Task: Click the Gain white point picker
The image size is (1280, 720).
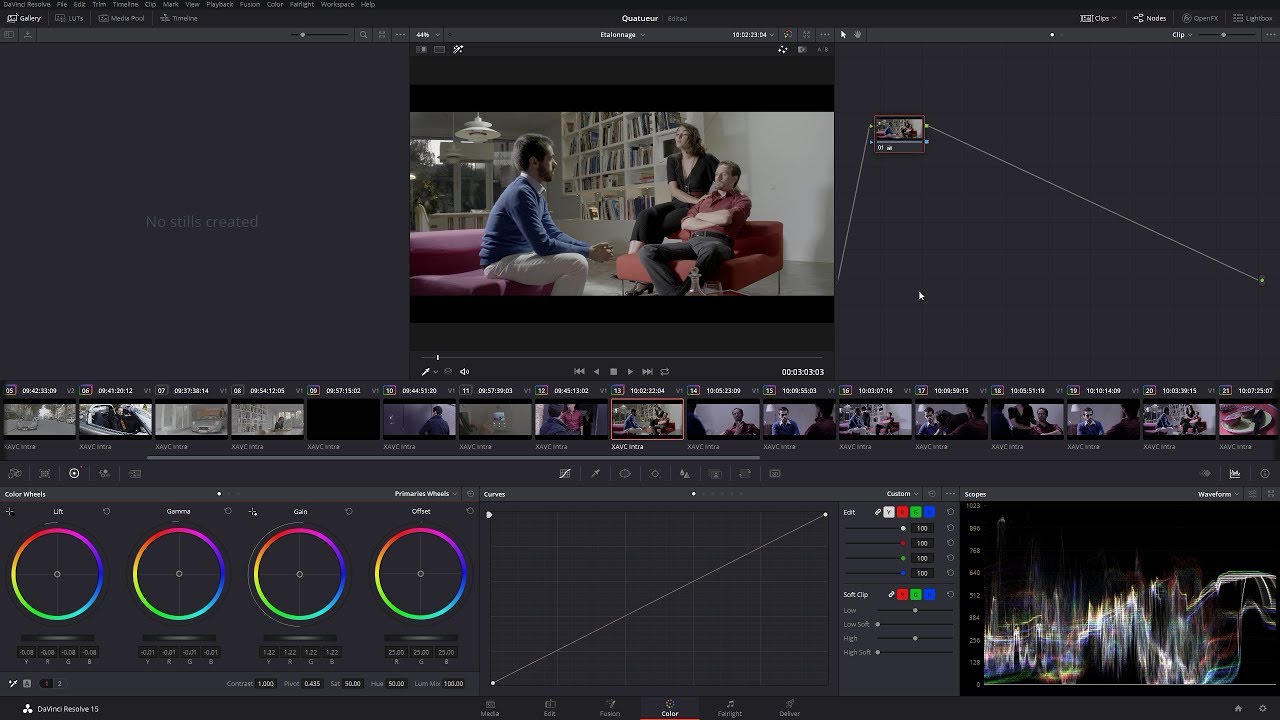Action: click(253, 512)
